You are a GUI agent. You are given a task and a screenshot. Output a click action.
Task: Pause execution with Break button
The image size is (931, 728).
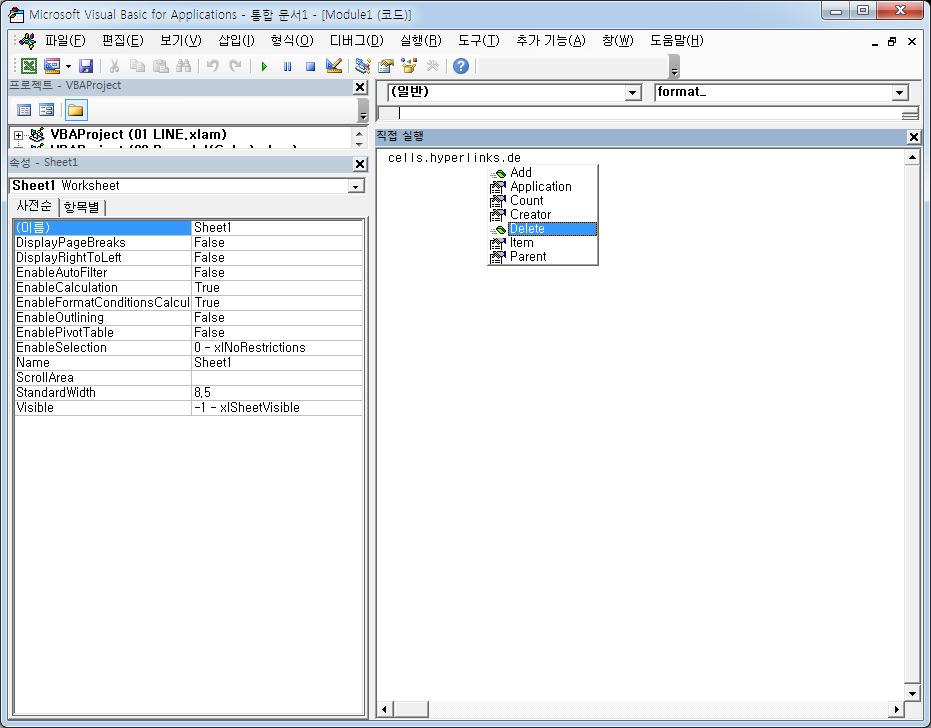[x=287, y=67]
